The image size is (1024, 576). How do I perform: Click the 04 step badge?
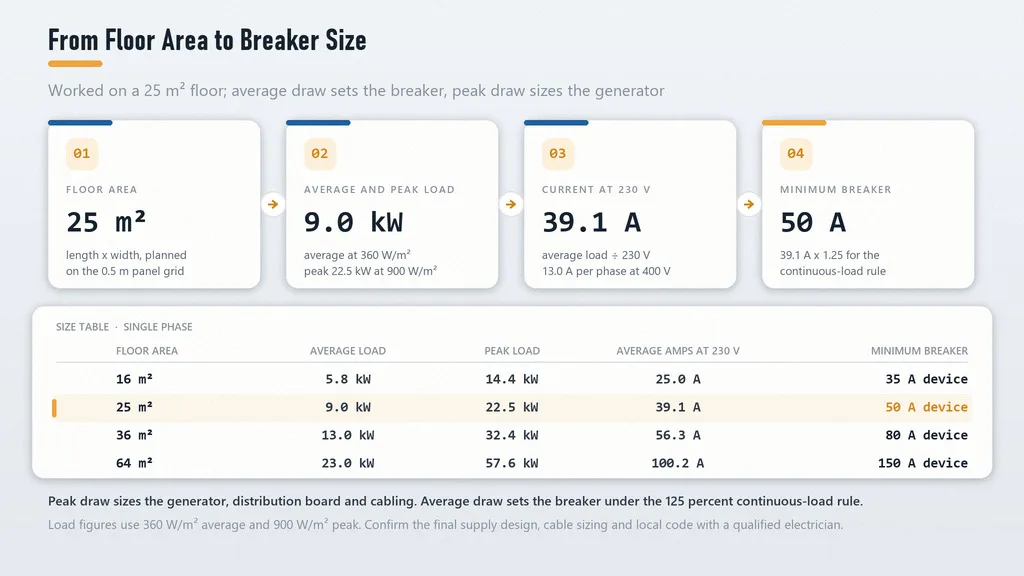click(x=795, y=153)
